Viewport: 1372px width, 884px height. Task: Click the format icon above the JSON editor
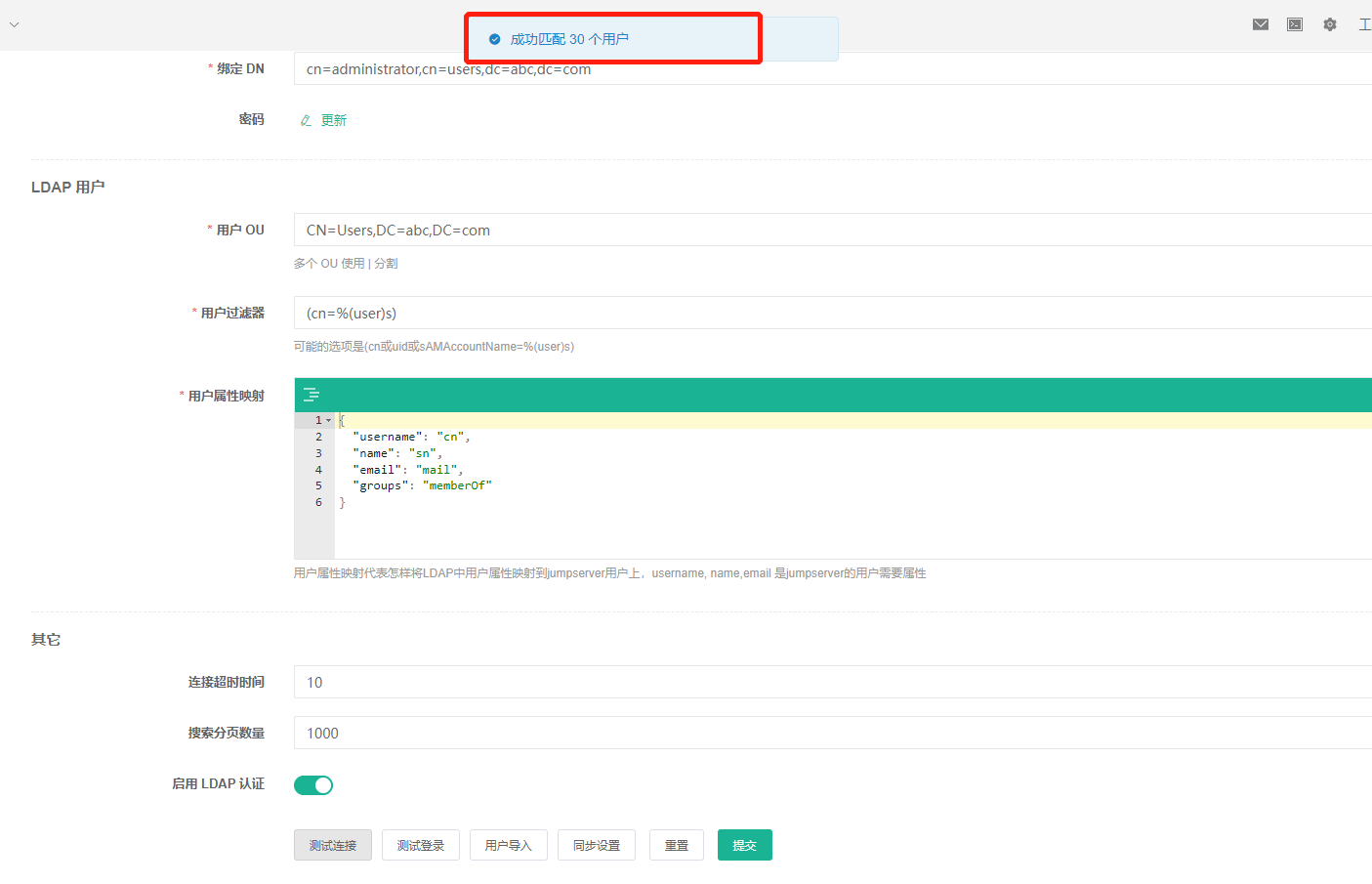pos(312,394)
